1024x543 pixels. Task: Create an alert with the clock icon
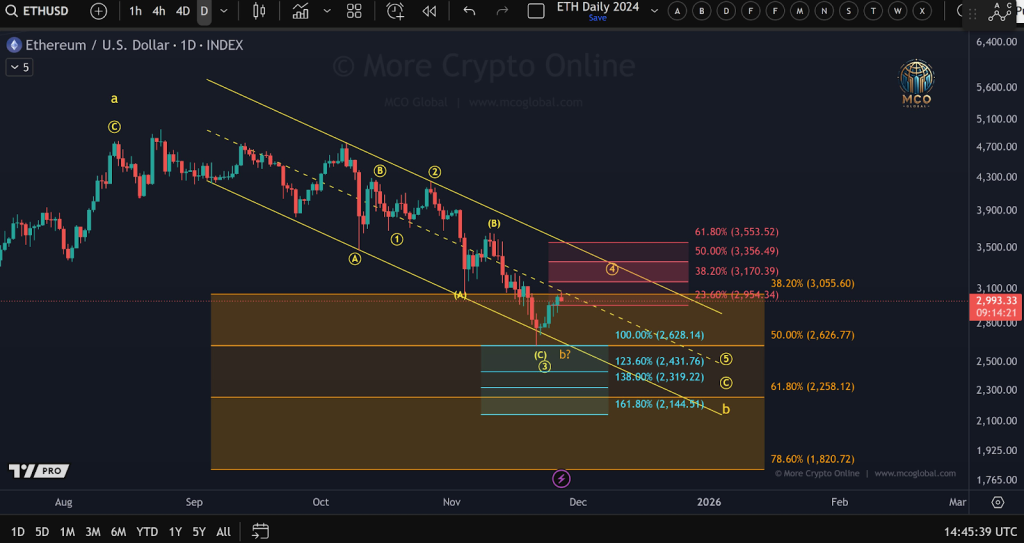coord(395,10)
